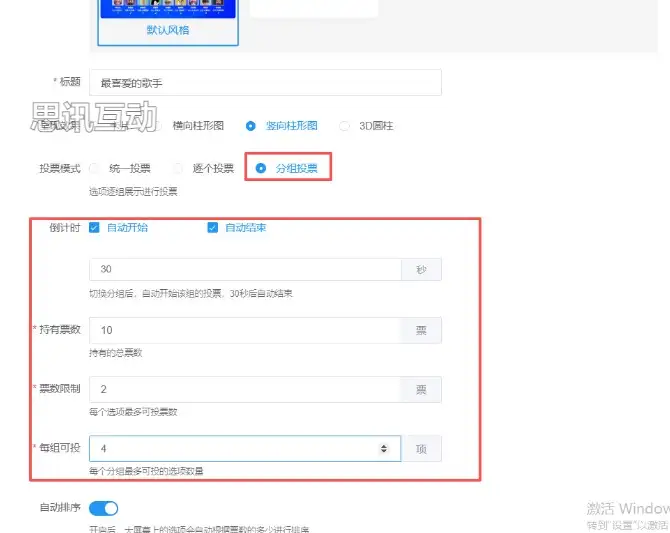Click the 秒 unit label beside 30
The width and height of the screenshot is (670, 533).
pos(421,269)
